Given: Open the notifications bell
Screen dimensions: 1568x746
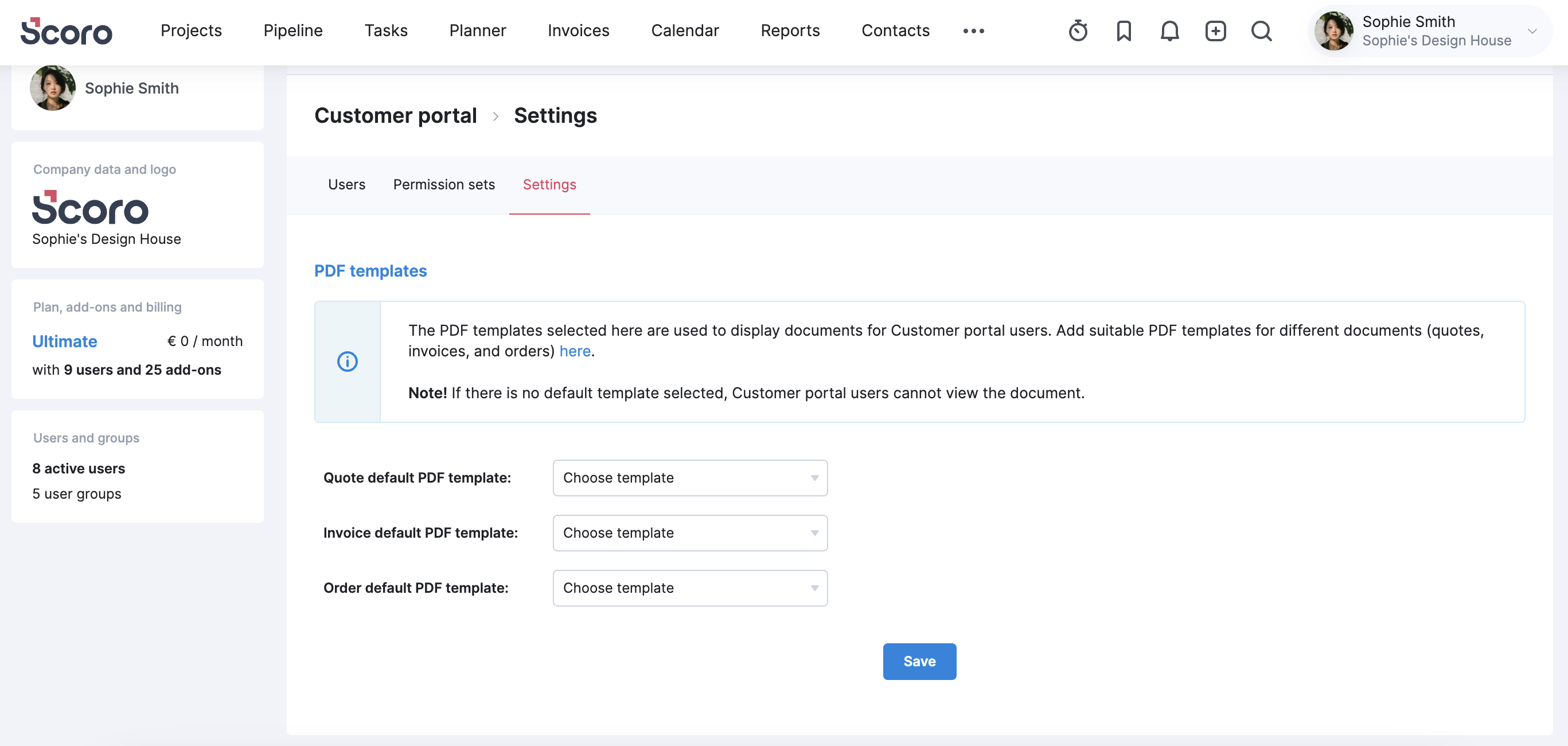Looking at the screenshot, I should (1169, 30).
